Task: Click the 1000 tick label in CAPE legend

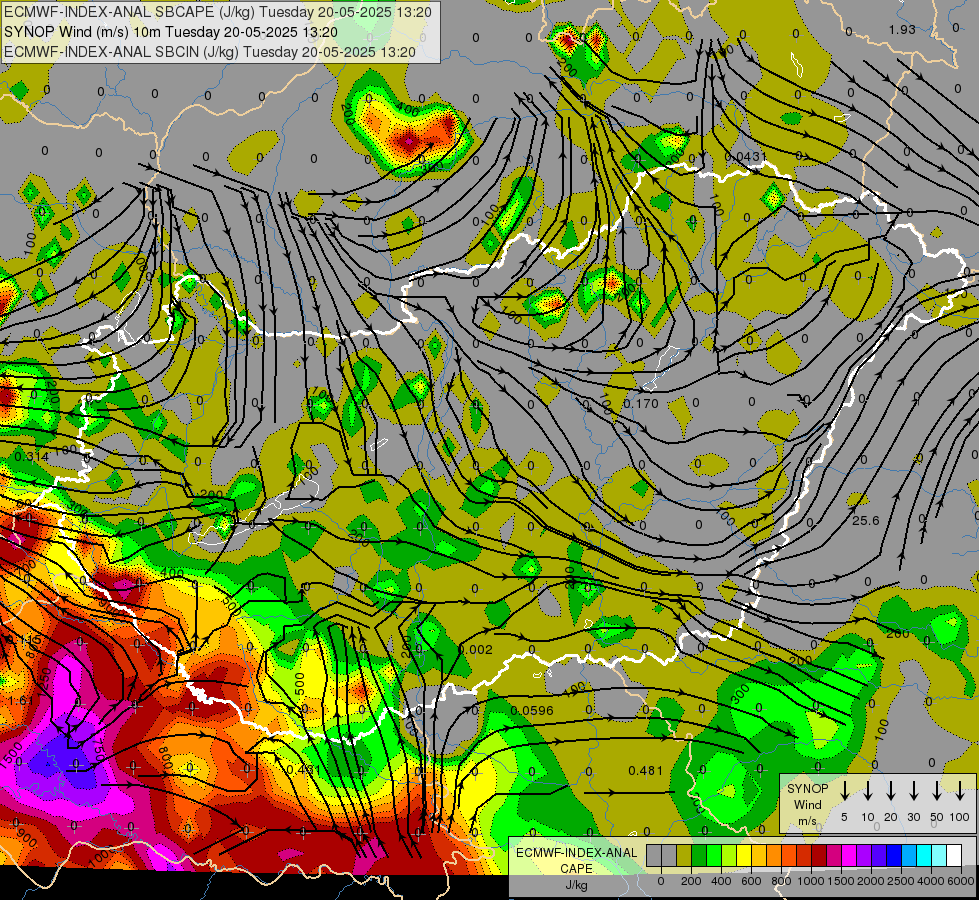Action: [x=811, y=881]
